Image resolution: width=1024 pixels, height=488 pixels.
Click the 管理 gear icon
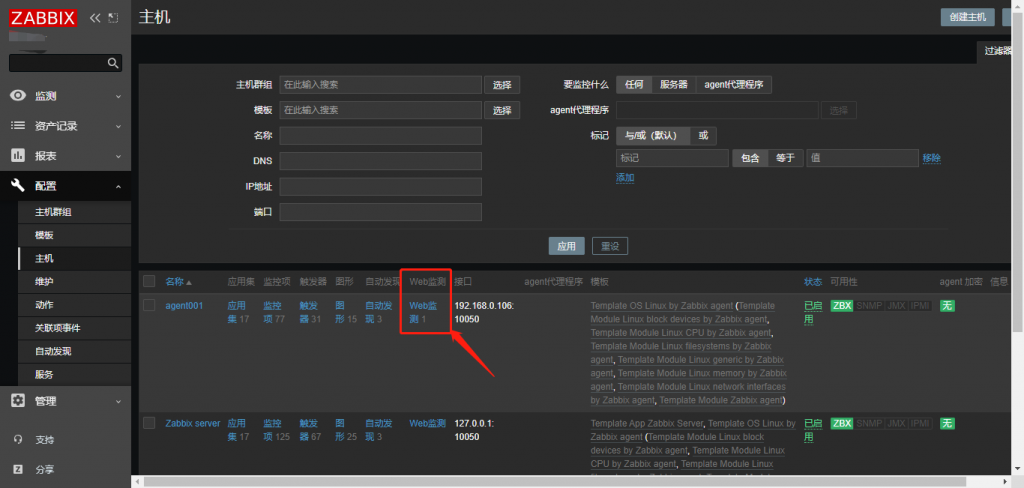pos(18,400)
